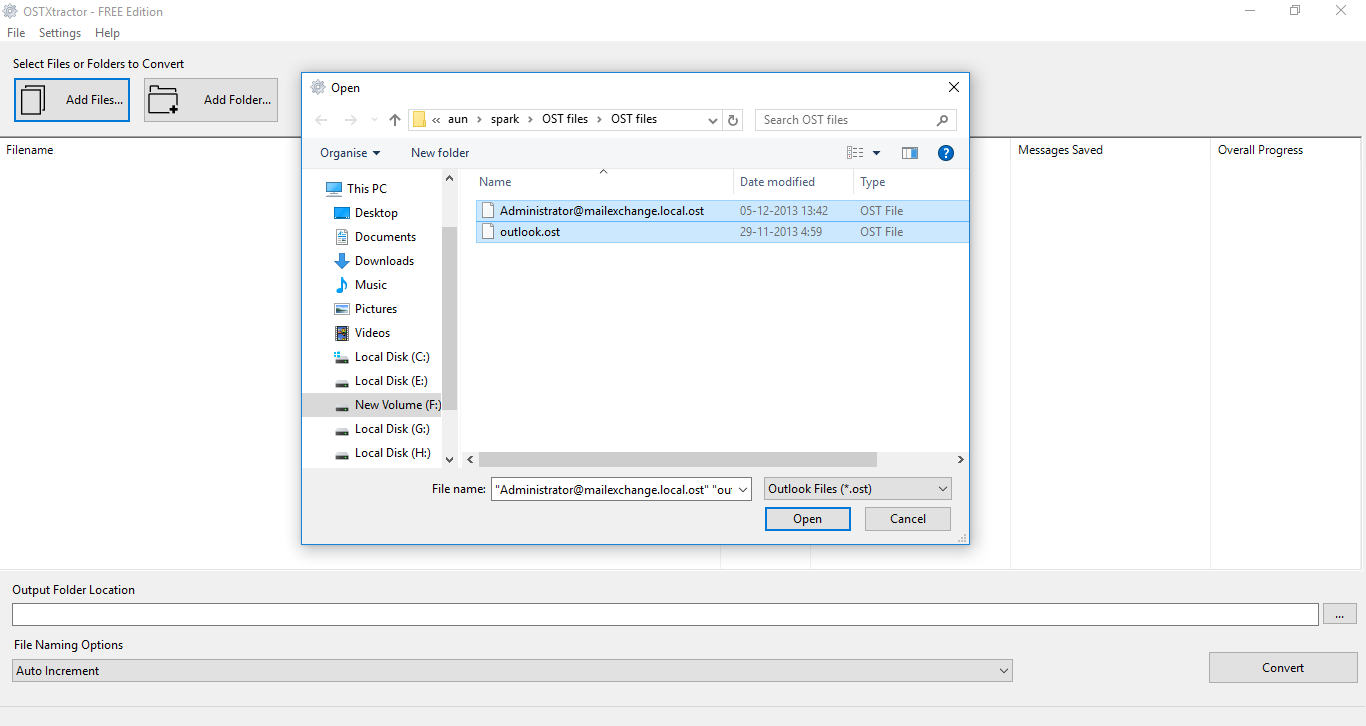Open Music in navigation pane
The image size is (1366, 726).
coord(370,285)
